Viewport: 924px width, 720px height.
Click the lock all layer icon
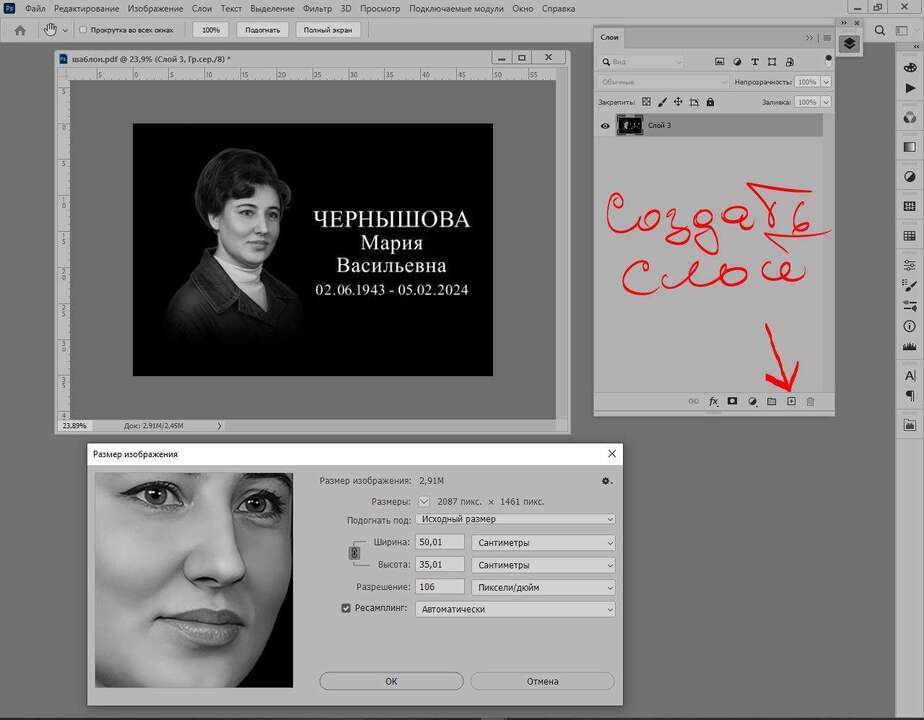(710, 102)
